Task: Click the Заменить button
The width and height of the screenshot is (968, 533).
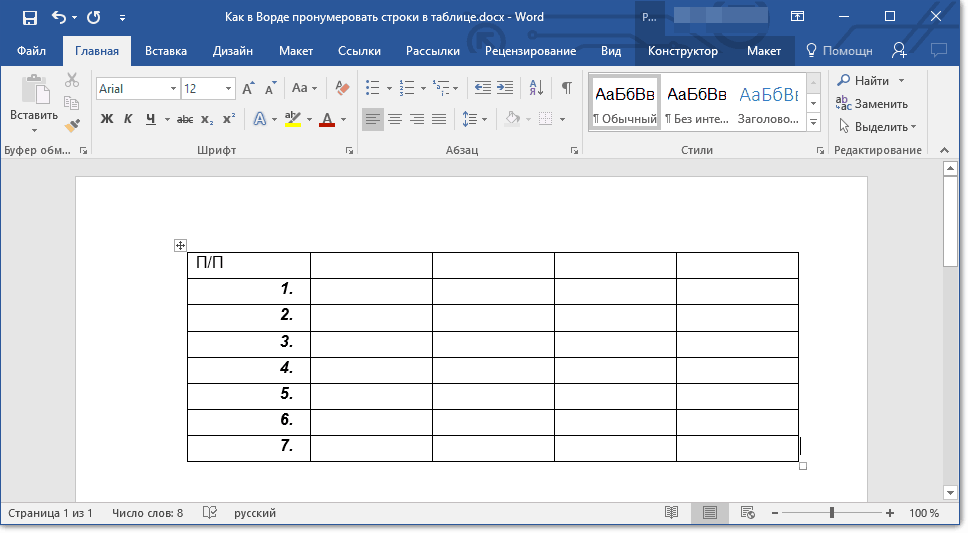Action: (871, 104)
